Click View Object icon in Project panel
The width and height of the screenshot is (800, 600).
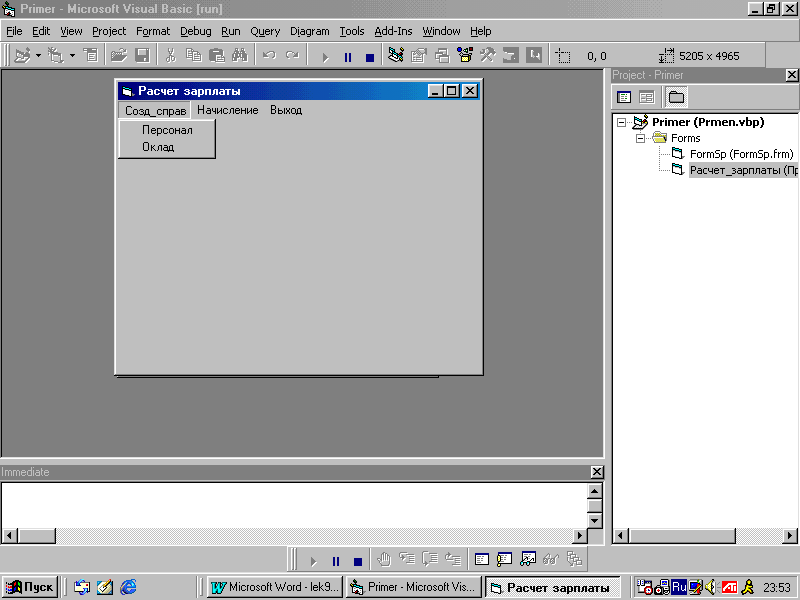pyautogui.click(x=647, y=97)
